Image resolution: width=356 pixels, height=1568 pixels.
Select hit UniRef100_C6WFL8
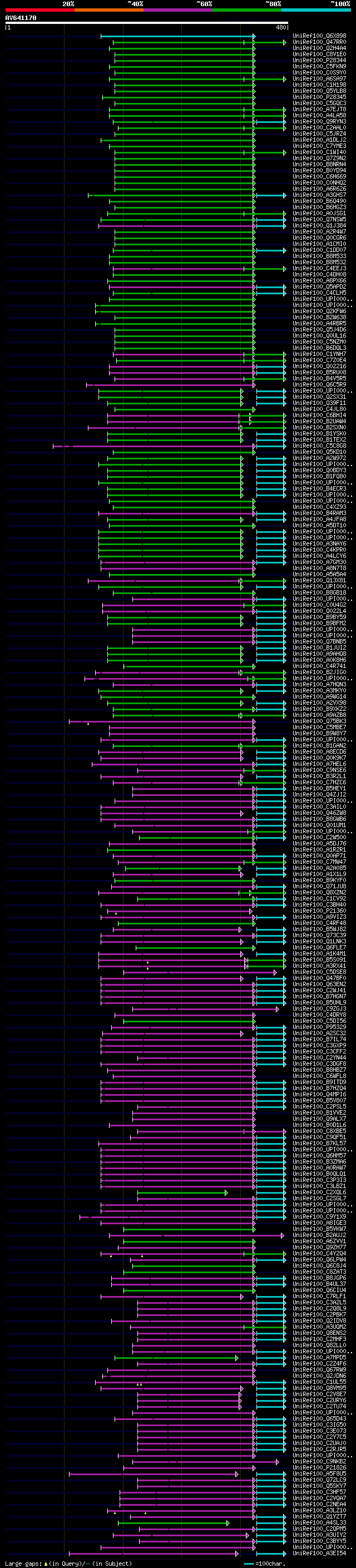319,1076
